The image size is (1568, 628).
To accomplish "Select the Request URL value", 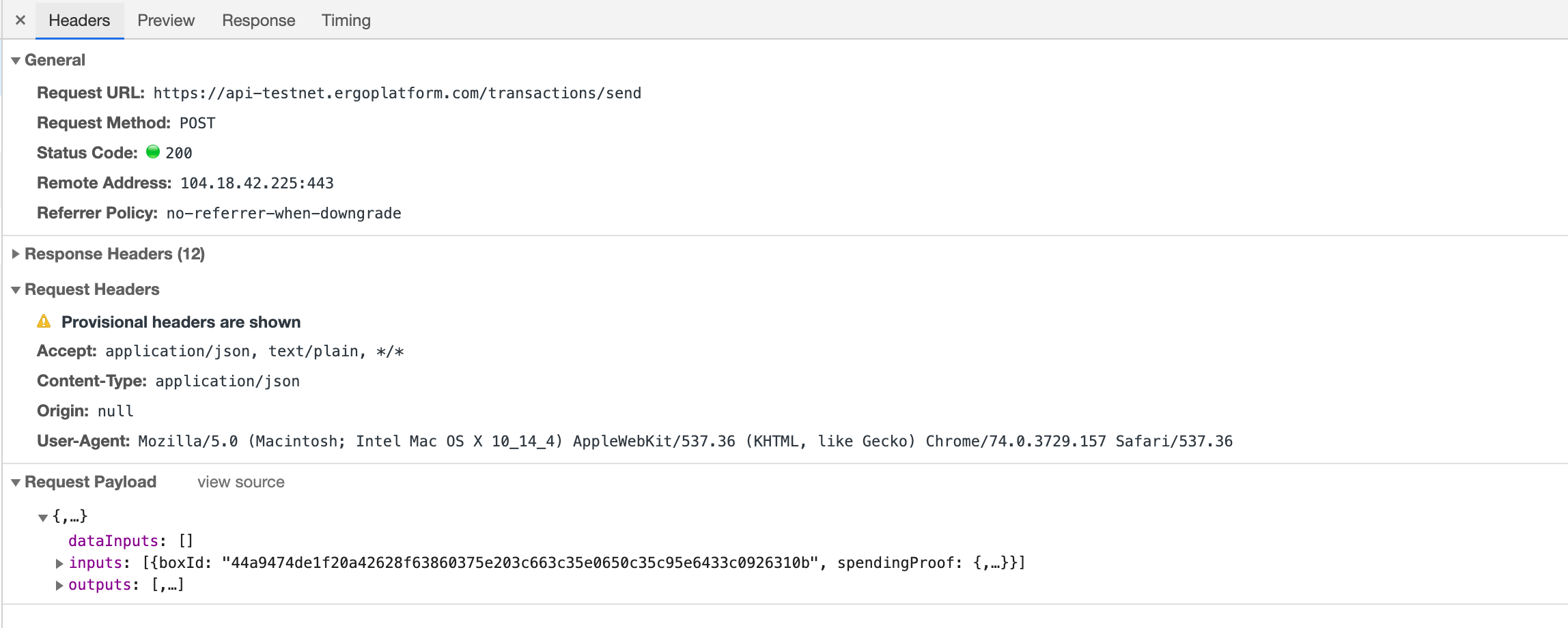I will point(397,93).
